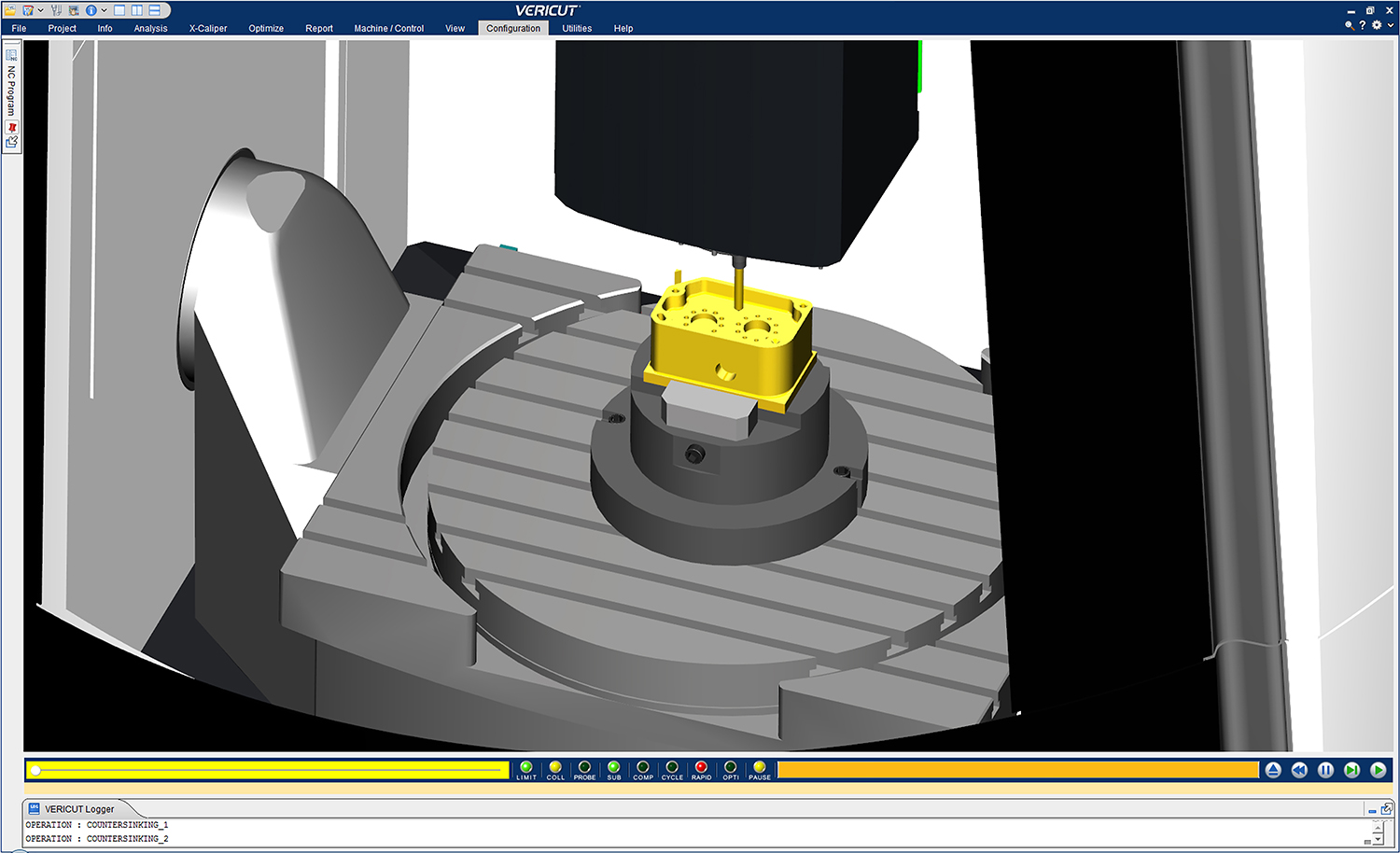Open the X-Caliper menu
The height and width of the screenshot is (853, 1400).
208,29
